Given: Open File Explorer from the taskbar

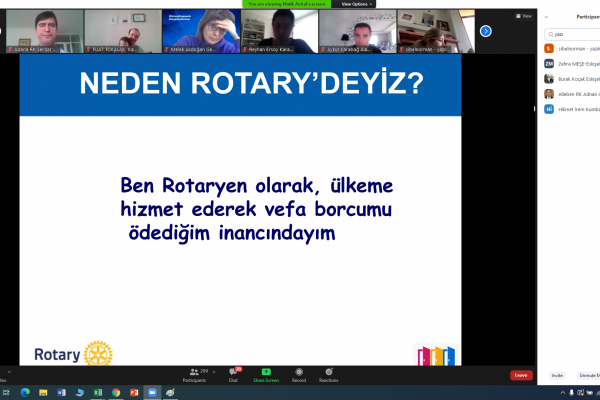Looking at the screenshot, I should click(x=43, y=392).
